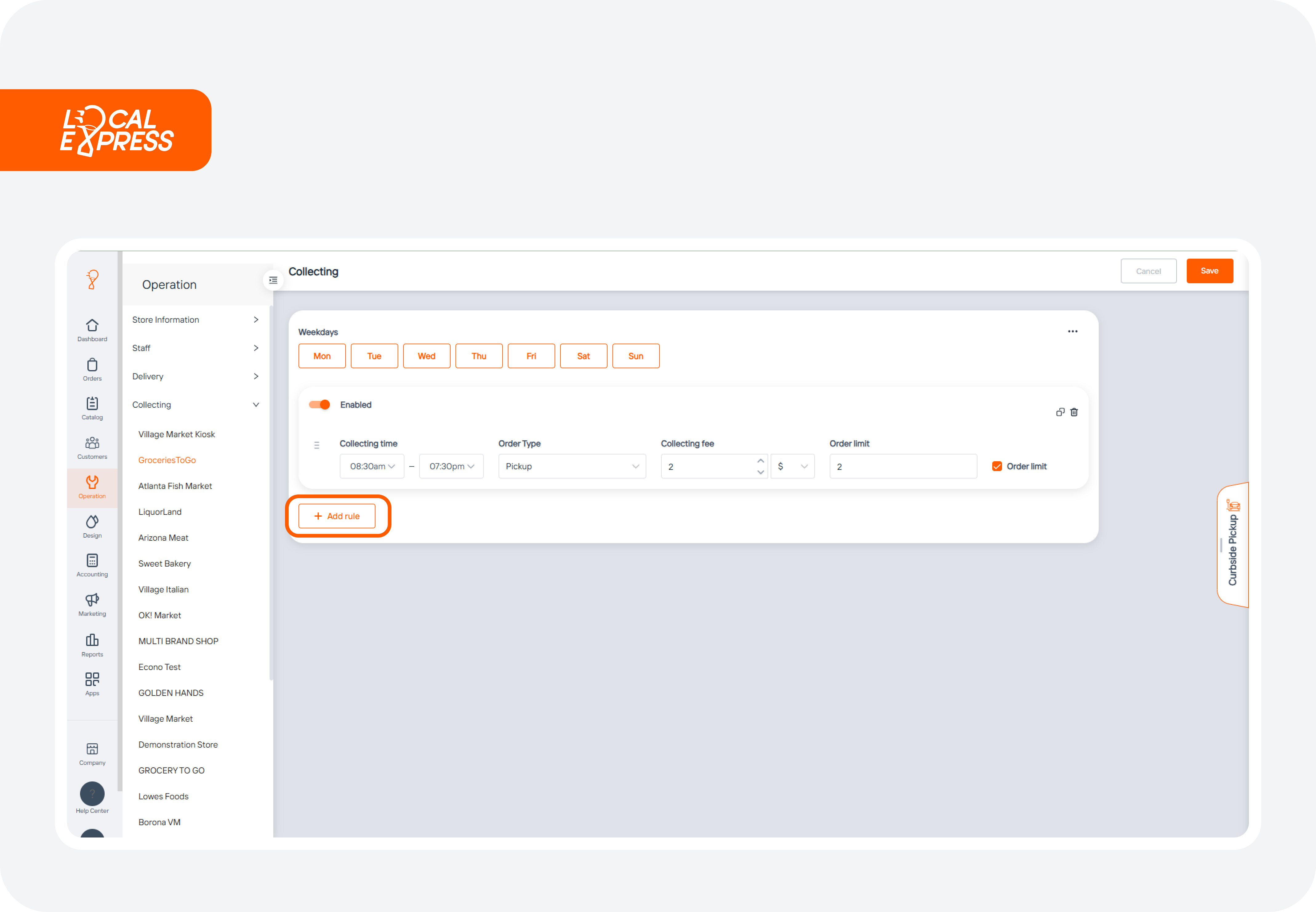The width and height of the screenshot is (1316, 912).
Task: Expand Store Information menu
Action: (195, 320)
